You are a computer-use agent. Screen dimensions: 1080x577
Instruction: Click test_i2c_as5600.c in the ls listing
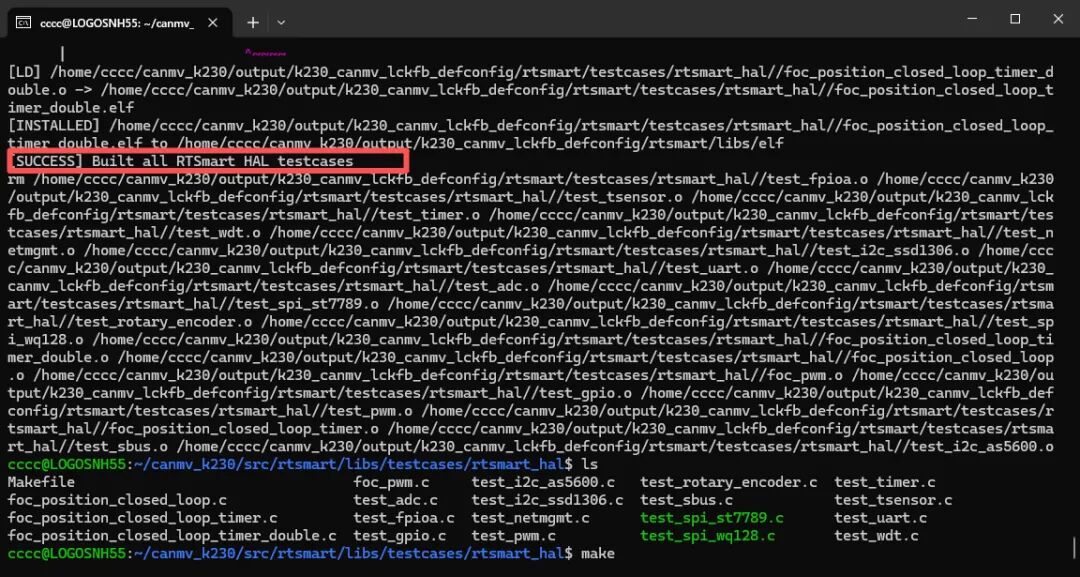pos(543,482)
